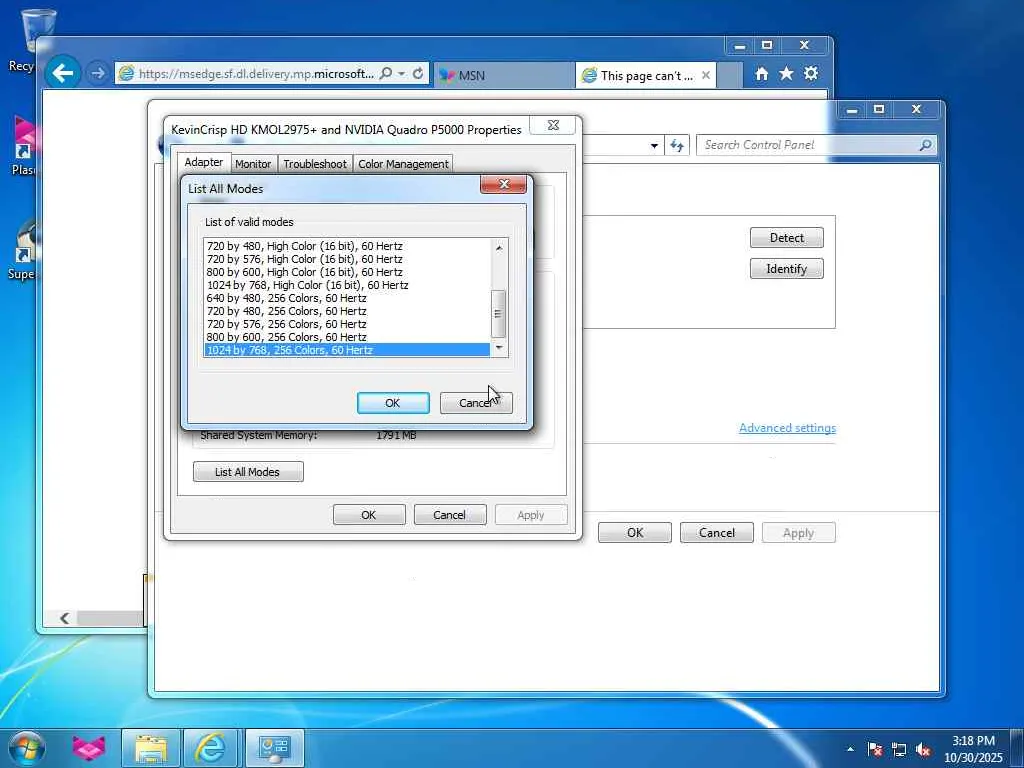
Task: Open the IE Tools gear icon
Action: [811, 74]
